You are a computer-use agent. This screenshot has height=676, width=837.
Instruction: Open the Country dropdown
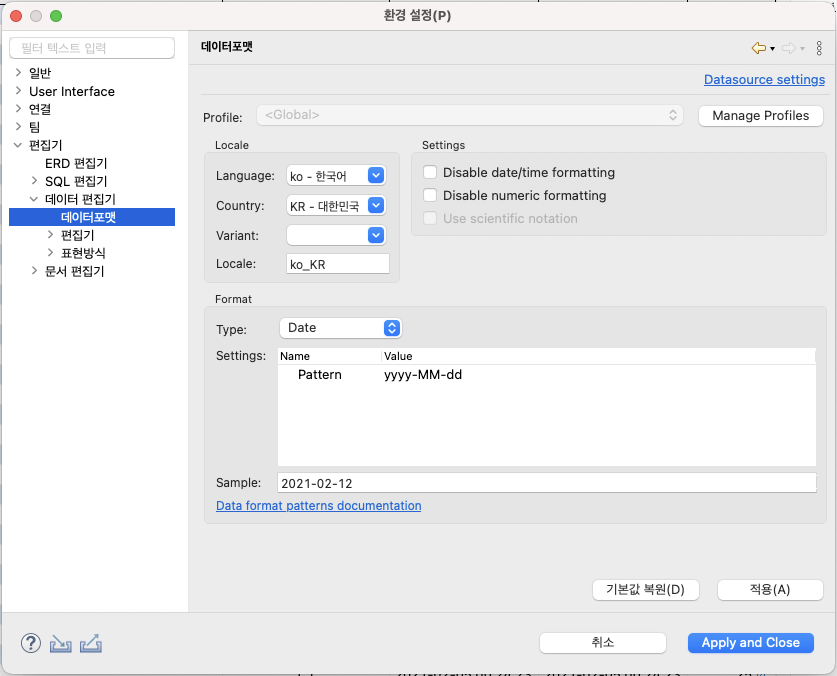(x=374, y=205)
